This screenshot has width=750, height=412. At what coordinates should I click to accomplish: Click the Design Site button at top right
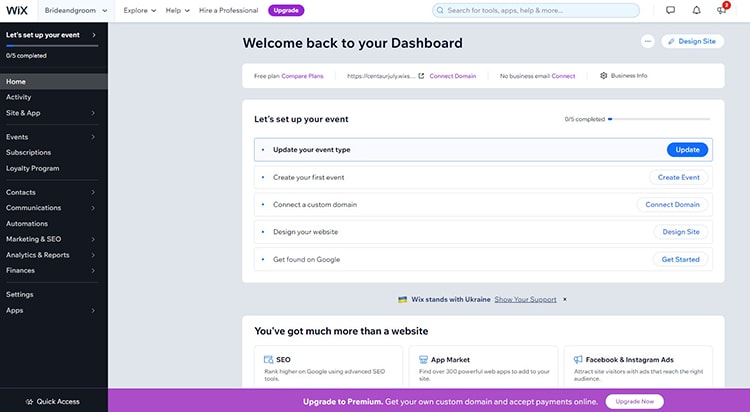(692, 41)
